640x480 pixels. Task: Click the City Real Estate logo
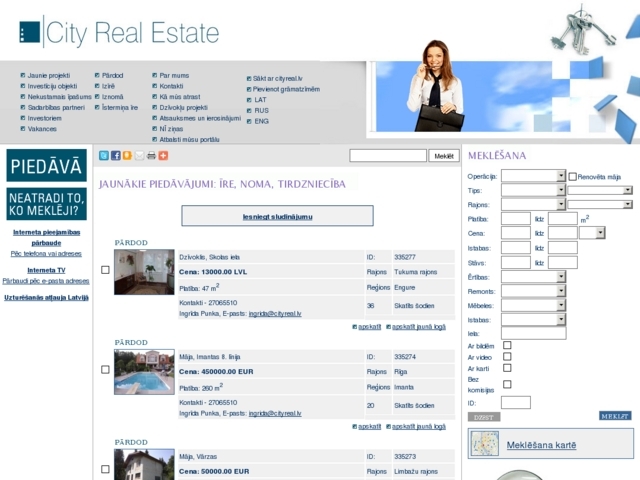pos(119,32)
